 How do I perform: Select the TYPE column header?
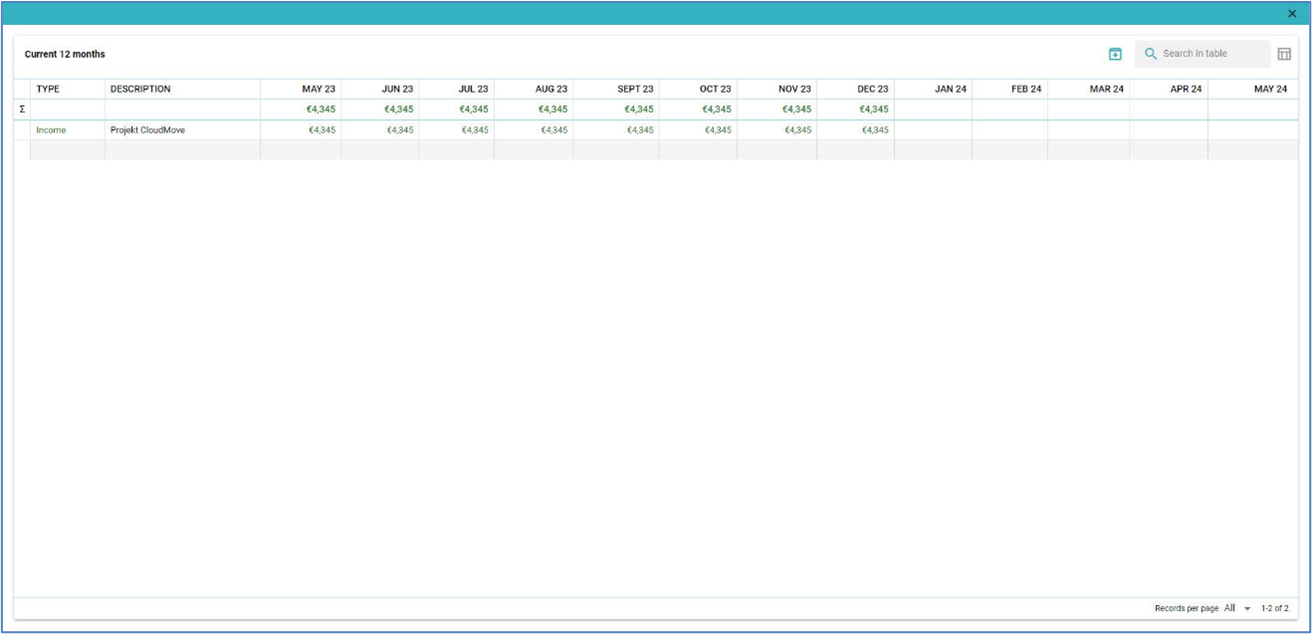point(48,88)
